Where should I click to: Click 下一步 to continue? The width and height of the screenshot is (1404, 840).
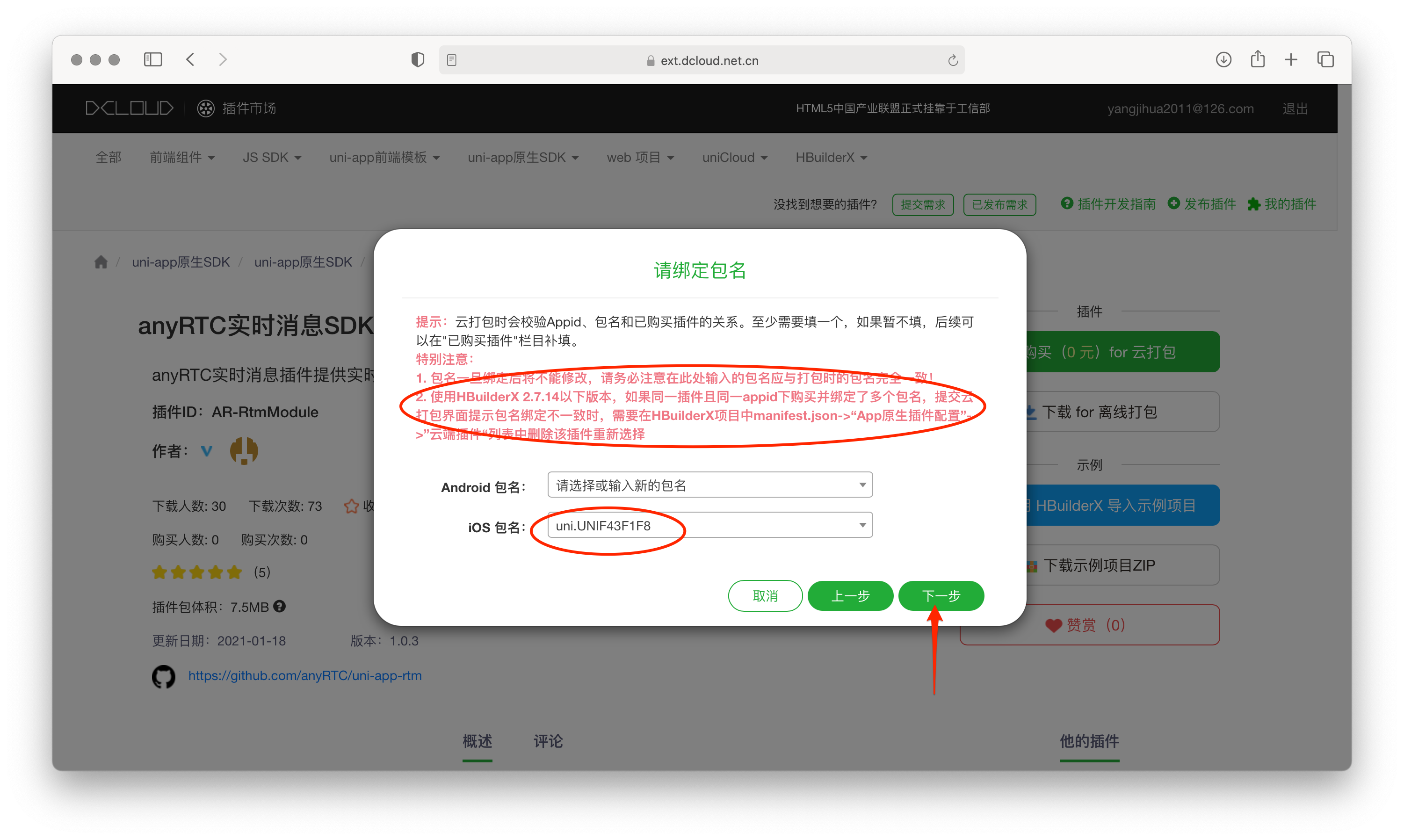tap(941, 595)
